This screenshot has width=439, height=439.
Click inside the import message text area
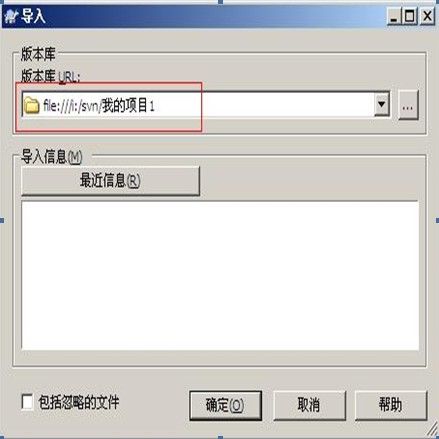tap(220, 275)
